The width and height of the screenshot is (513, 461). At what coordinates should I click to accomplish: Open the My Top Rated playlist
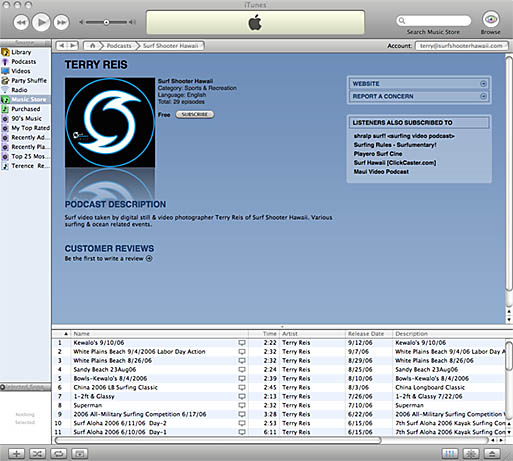point(25,128)
